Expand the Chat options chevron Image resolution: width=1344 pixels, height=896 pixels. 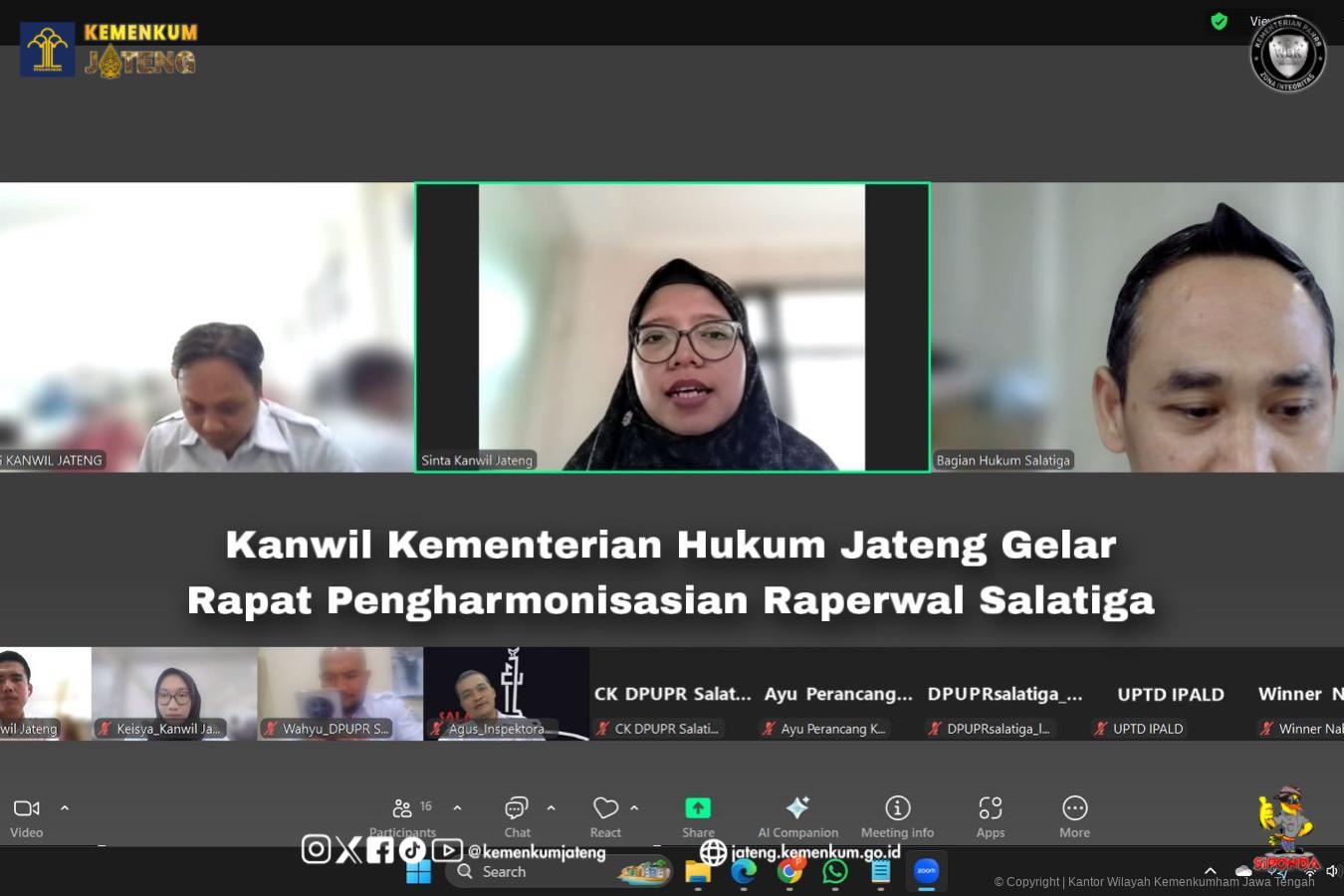point(551,808)
